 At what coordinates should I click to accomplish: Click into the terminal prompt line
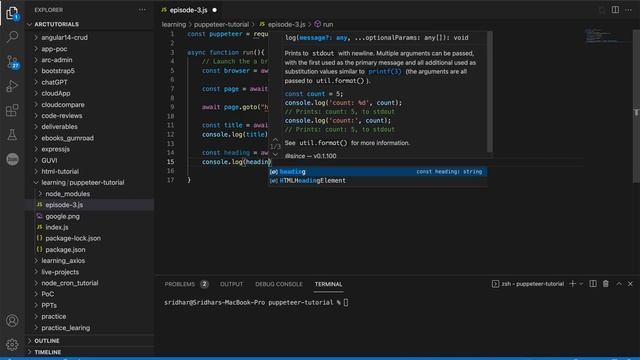[x=256, y=303]
